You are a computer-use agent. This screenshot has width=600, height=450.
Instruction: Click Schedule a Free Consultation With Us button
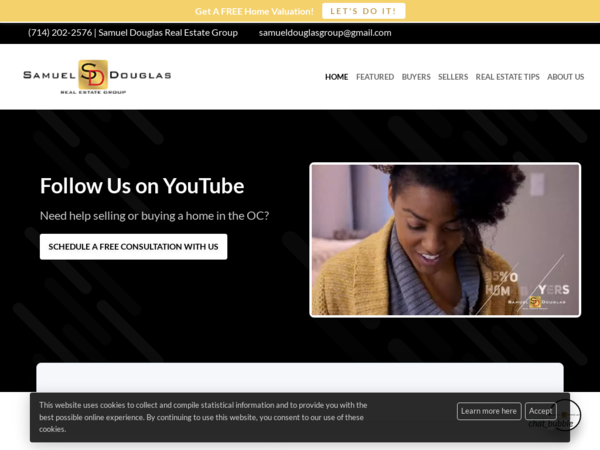coord(134,247)
